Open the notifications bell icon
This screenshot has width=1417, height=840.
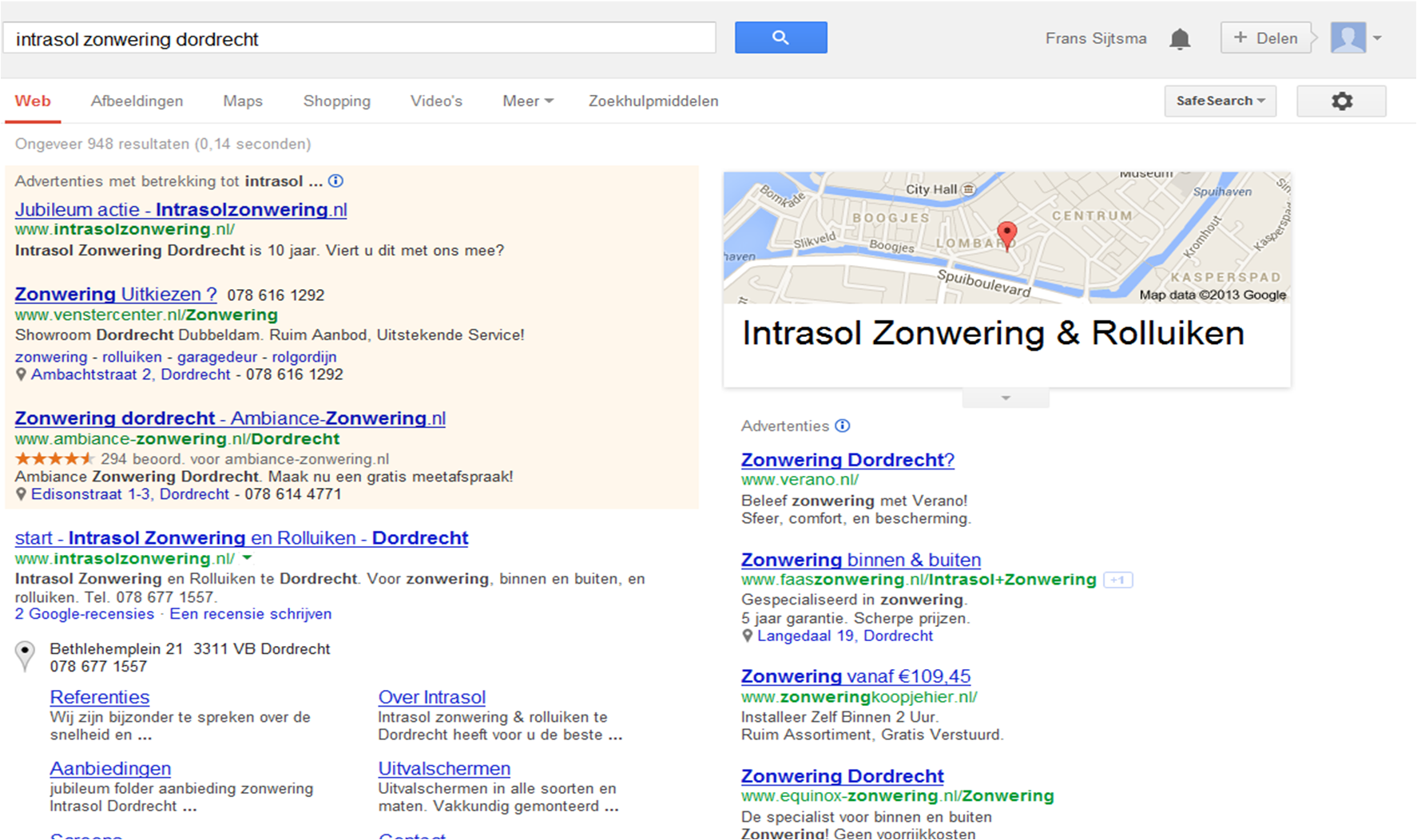pyautogui.click(x=1180, y=38)
